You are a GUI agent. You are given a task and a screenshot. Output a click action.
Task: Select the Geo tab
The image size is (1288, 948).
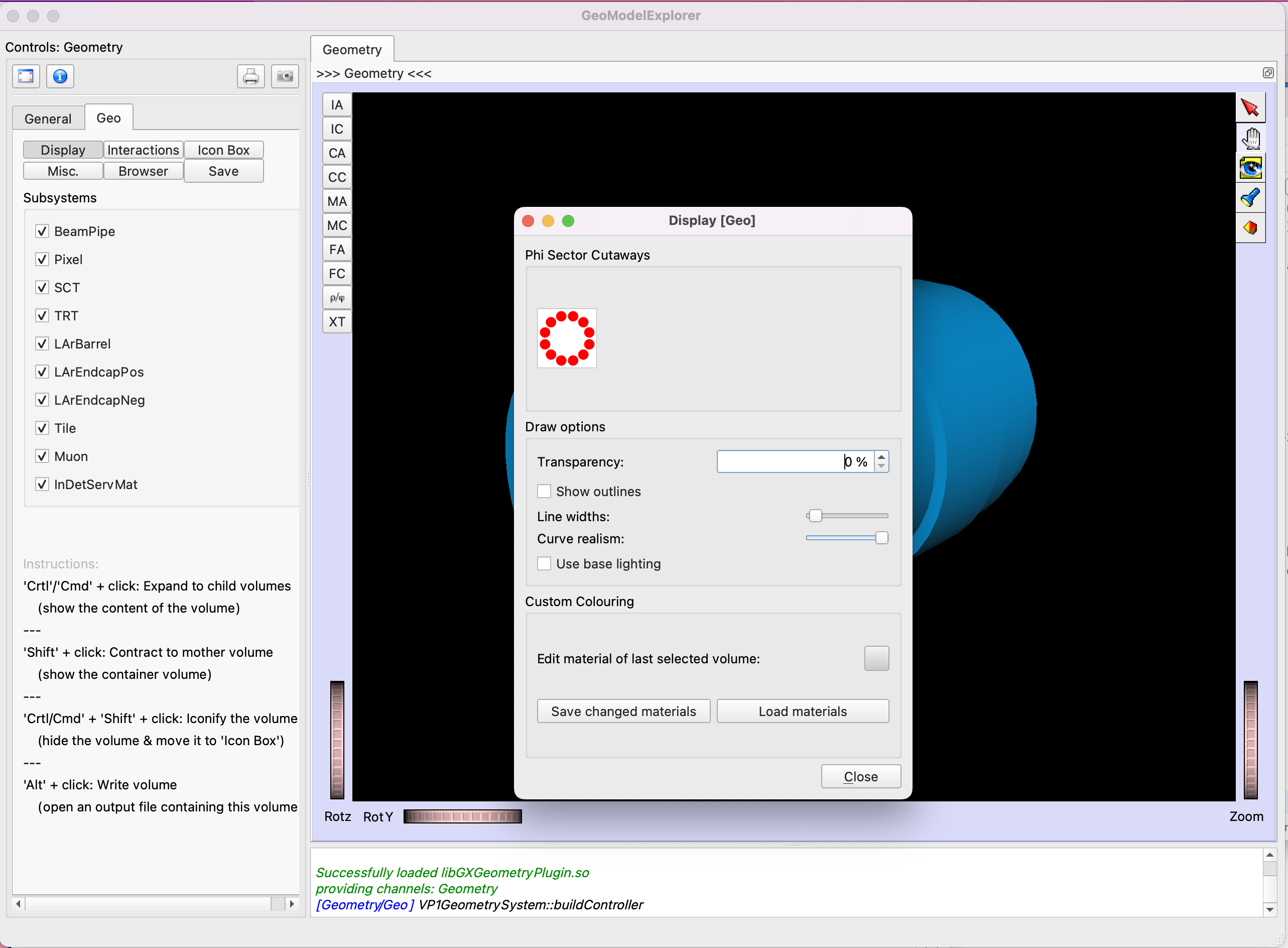[x=108, y=117]
